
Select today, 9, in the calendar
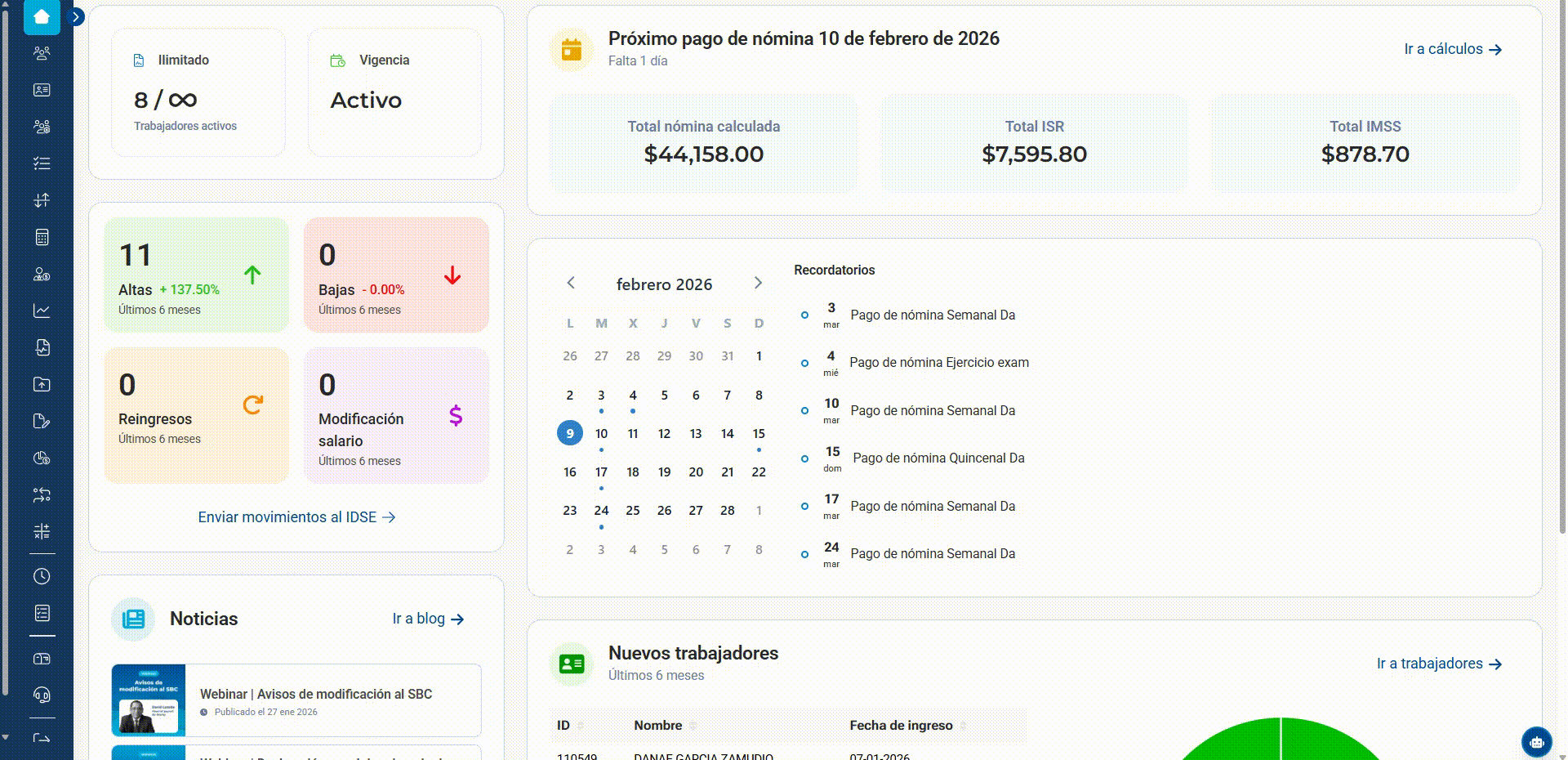pyautogui.click(x=570, y=433)
